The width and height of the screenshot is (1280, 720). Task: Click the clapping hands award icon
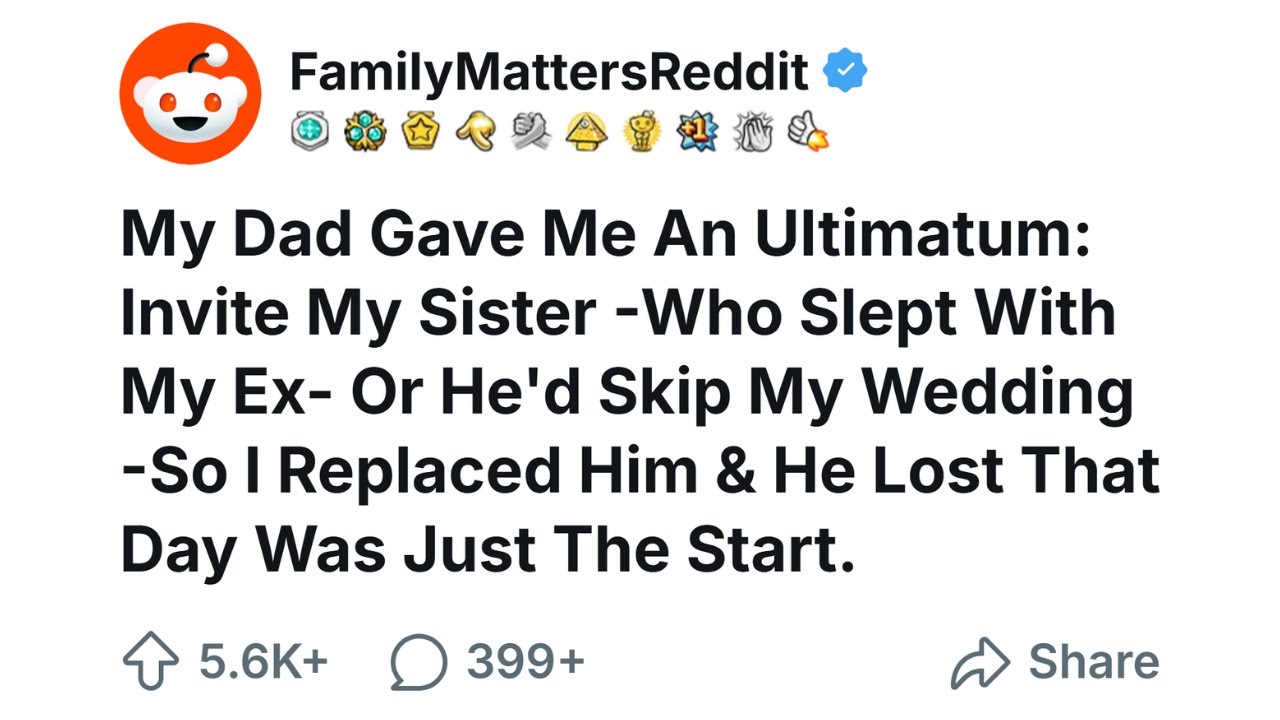pos(752,131)
